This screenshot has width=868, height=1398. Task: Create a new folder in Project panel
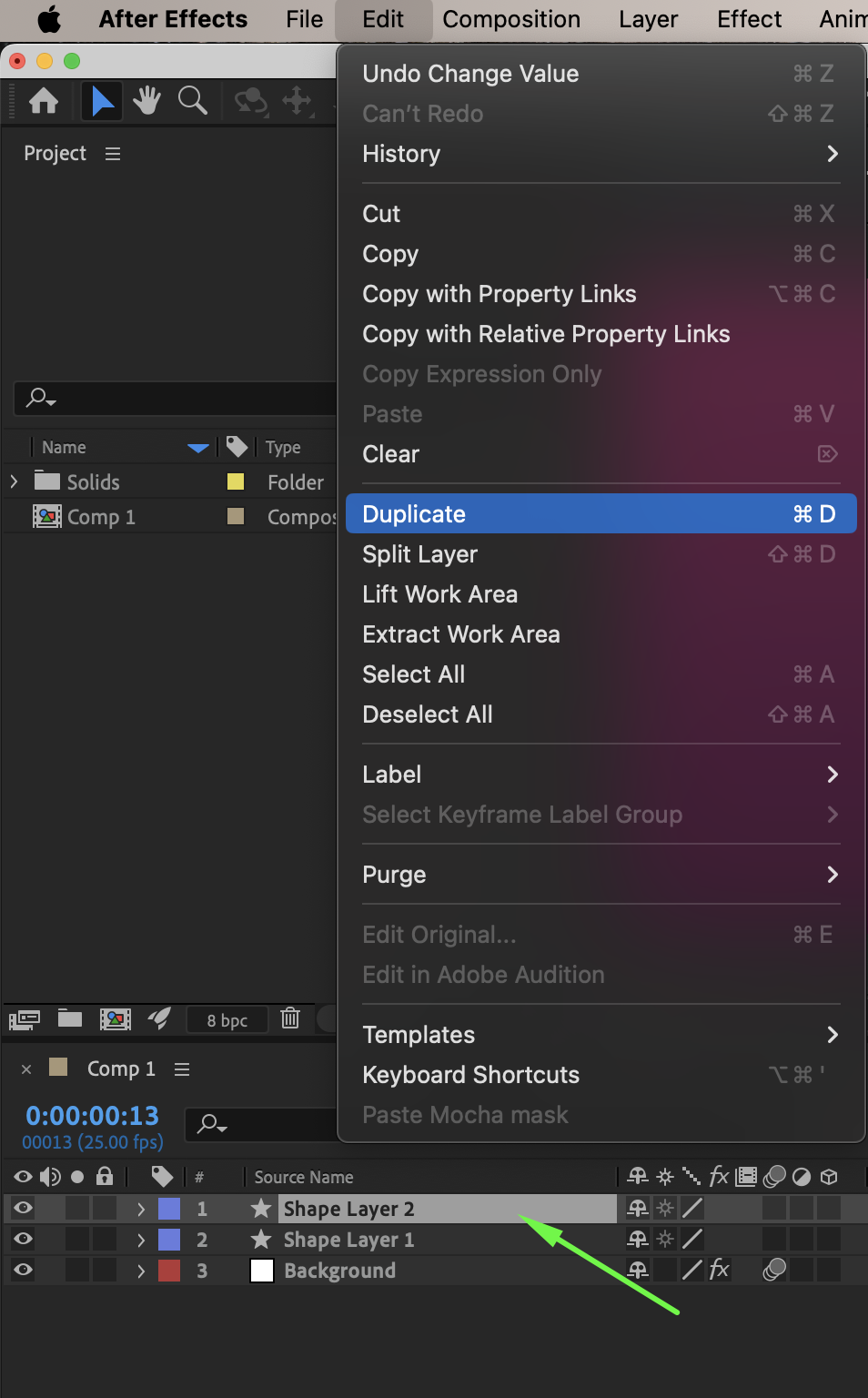coord(70,1018)
